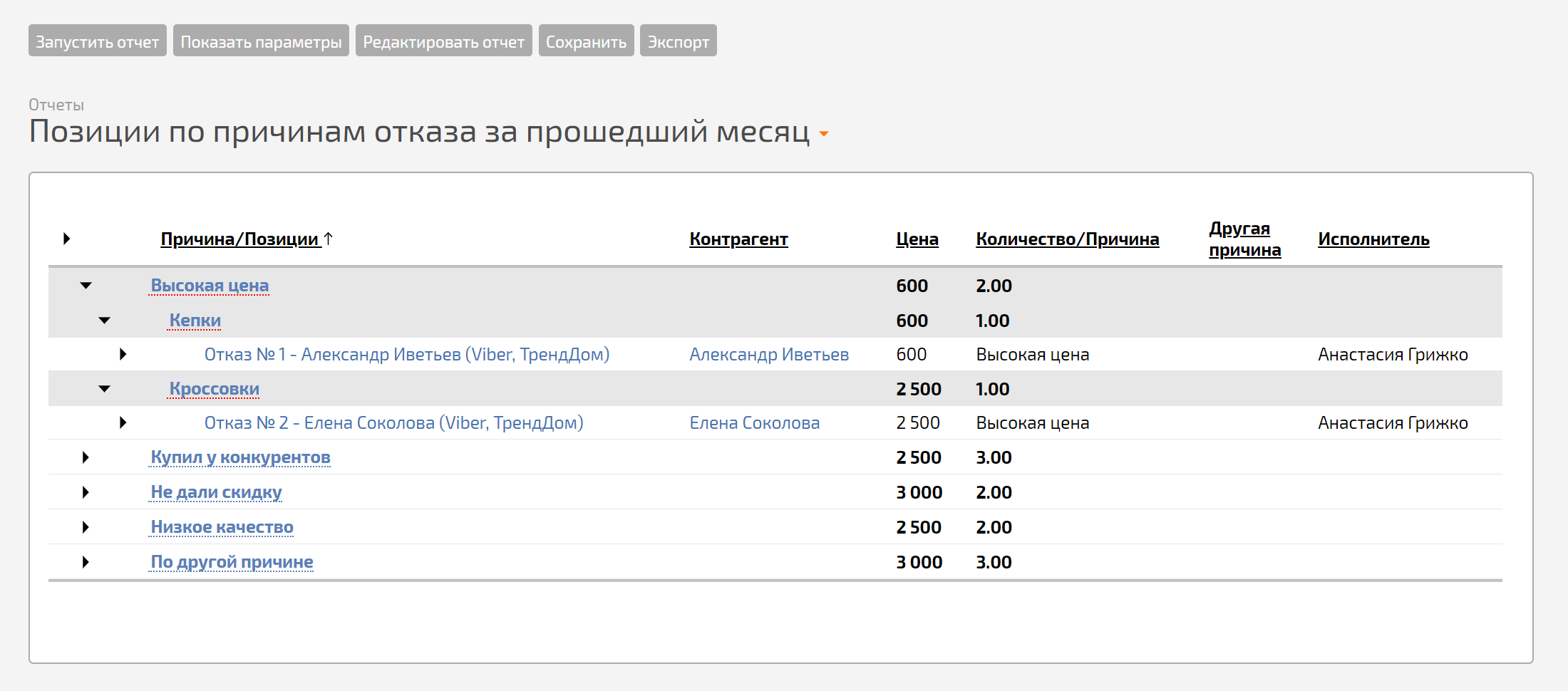
Task: Expand all rows via header triangle
Action: click(x=66, y=239)
